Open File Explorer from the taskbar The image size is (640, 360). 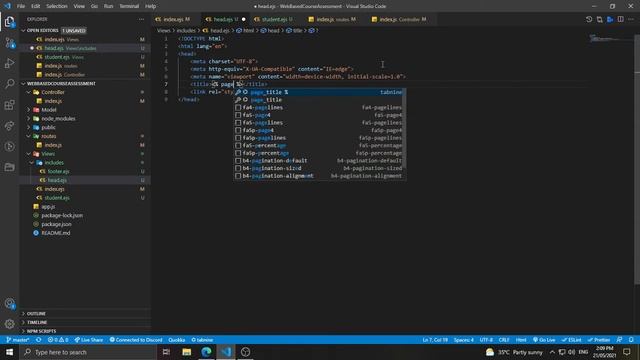[187, 352]
